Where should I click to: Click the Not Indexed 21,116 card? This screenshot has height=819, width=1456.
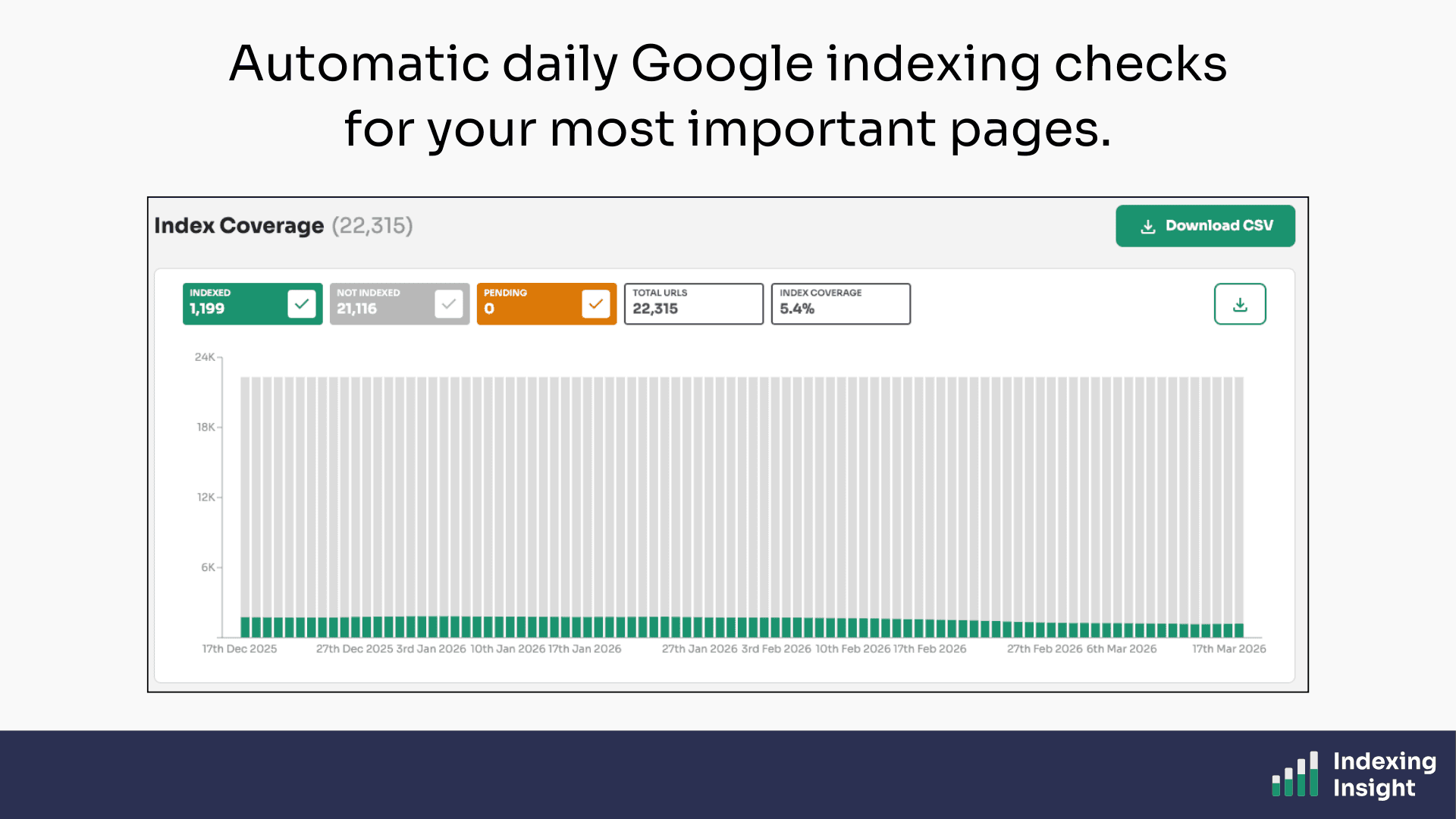[x=379, y=304]
